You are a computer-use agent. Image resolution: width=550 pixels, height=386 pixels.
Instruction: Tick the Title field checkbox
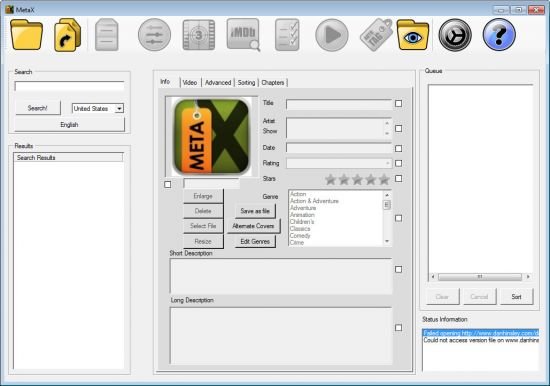(398, 104)
